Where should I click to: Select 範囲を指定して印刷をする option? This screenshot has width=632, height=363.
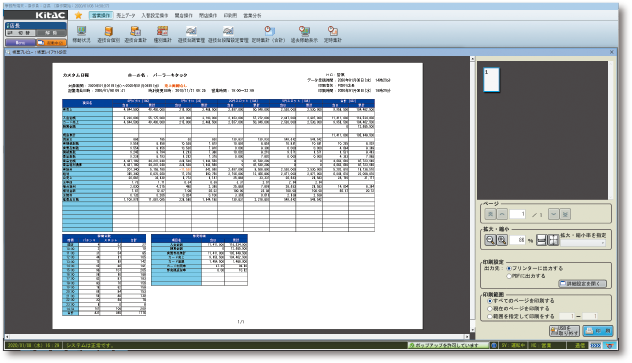point(521,317)
